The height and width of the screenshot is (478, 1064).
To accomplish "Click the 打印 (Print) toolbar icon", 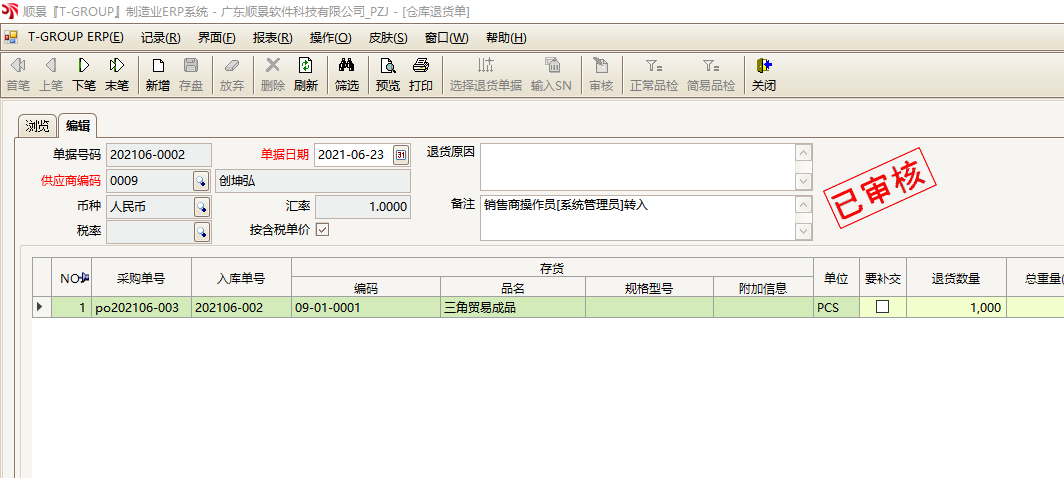I will pos(421,74).
